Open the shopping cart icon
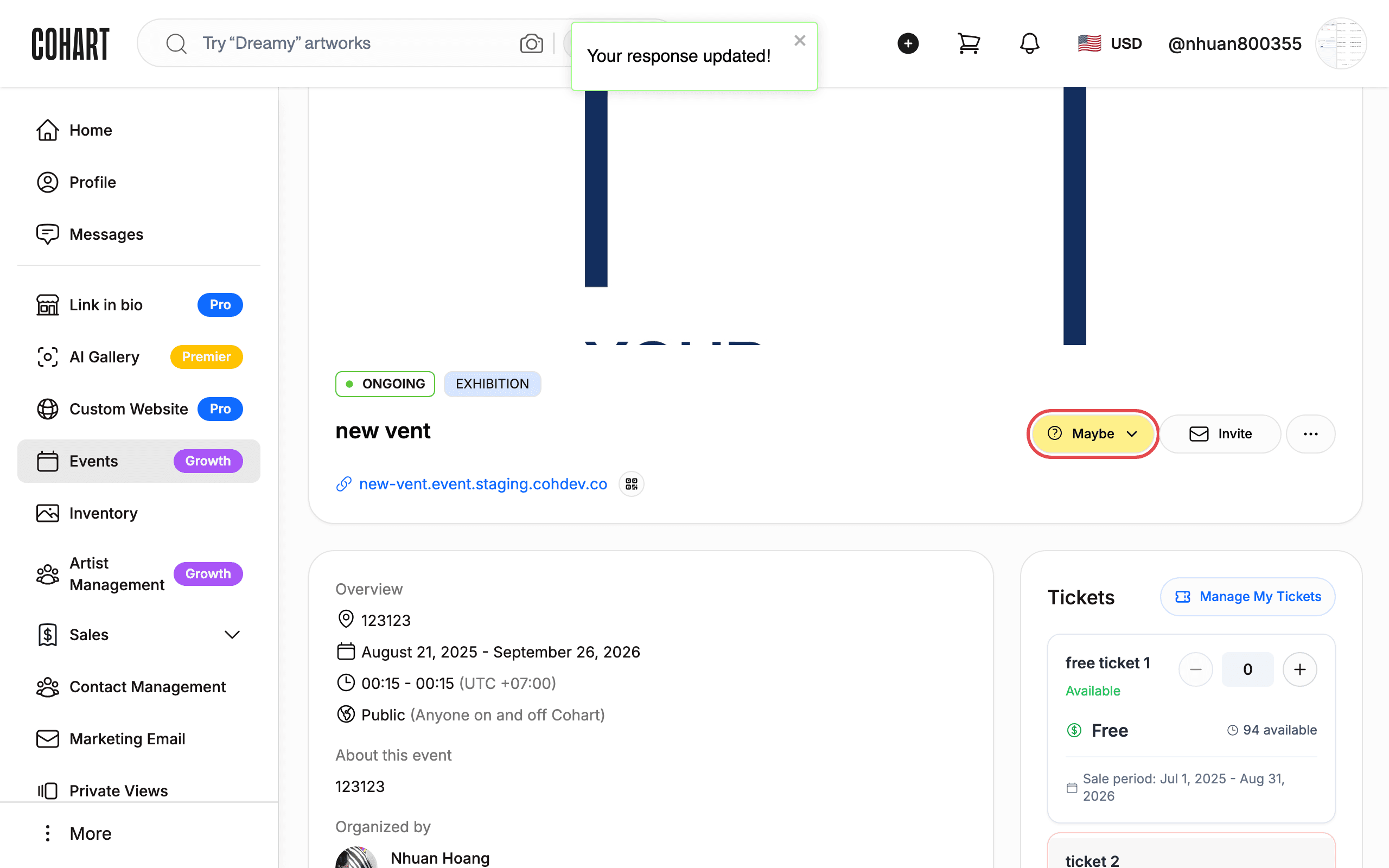The image size is (1389, 868). pyautogui.click(x=969, y=43)
